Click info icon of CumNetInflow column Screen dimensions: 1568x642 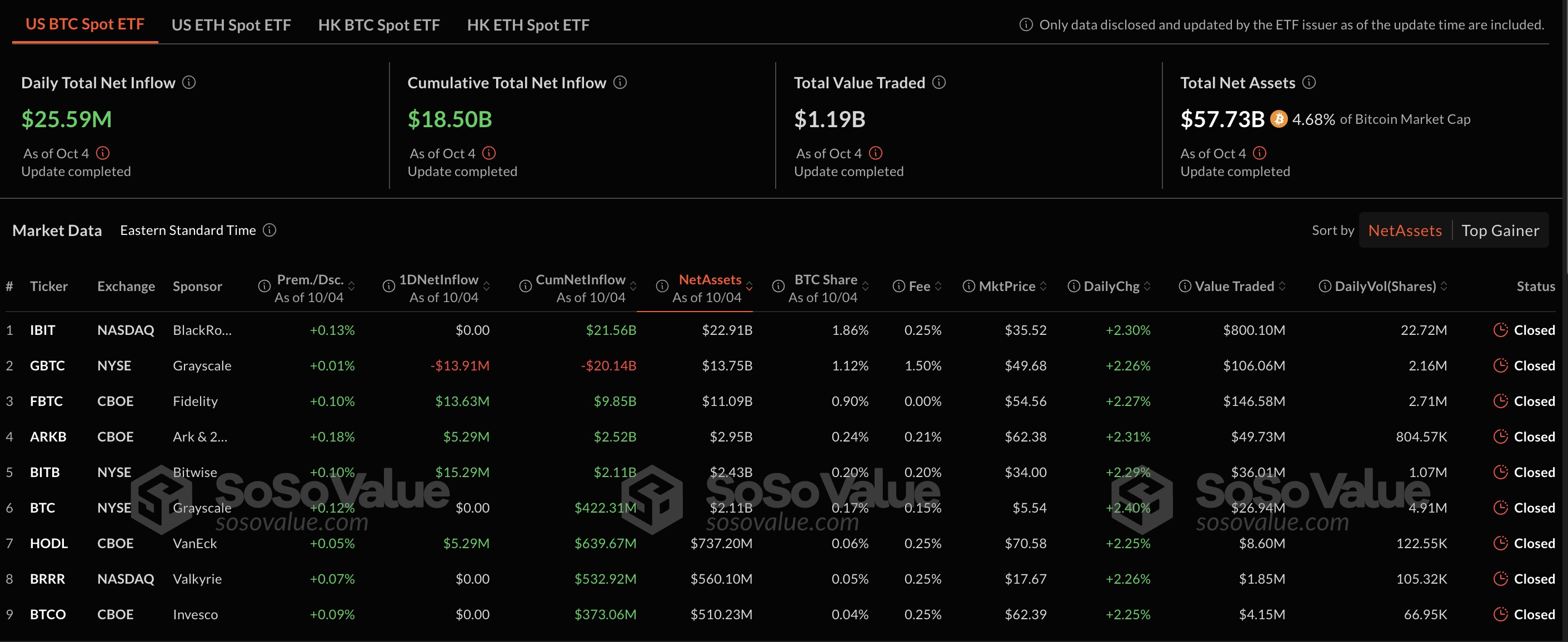tap(525, 286)
